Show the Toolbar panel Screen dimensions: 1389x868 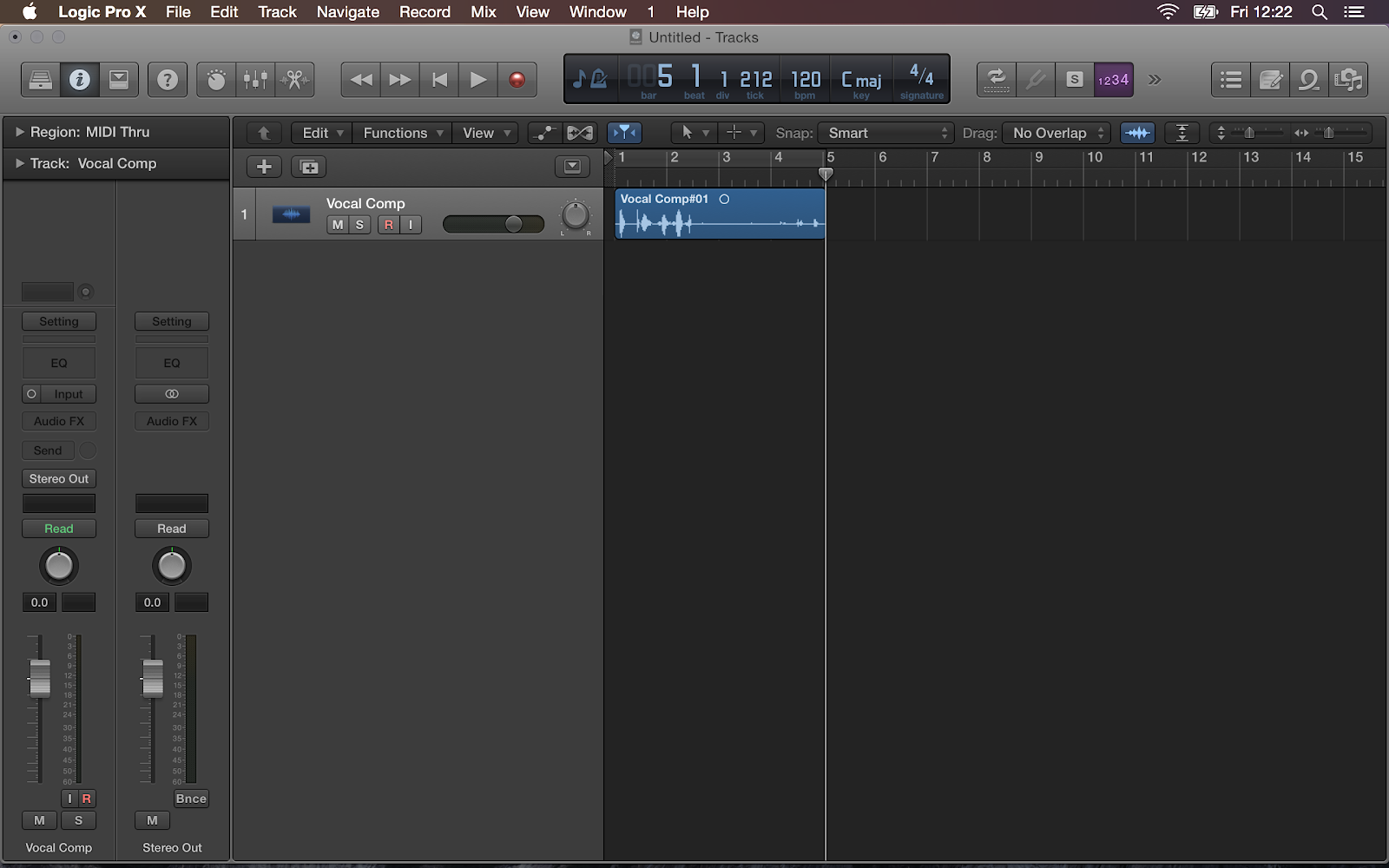[119, 80]
